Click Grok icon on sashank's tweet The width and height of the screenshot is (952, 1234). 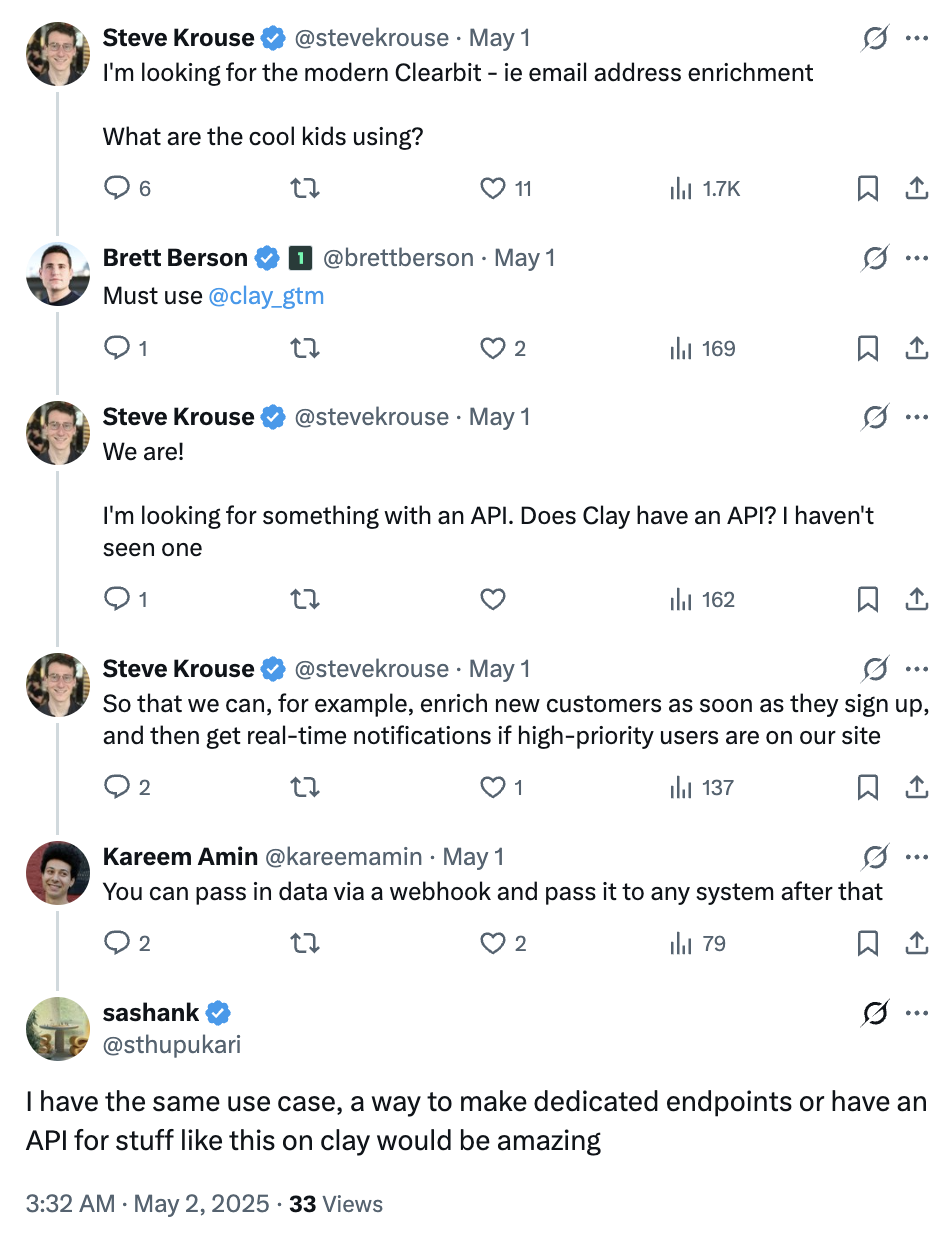click(x=874, y=1014)
